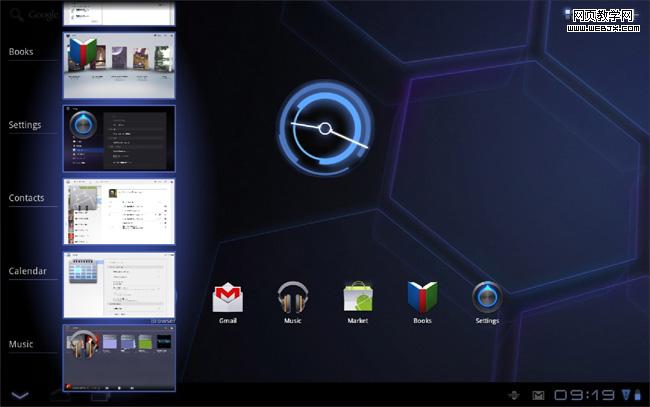Open the Books app on home screen
This screenshot has height=407, width=650.
click(422, 298)
